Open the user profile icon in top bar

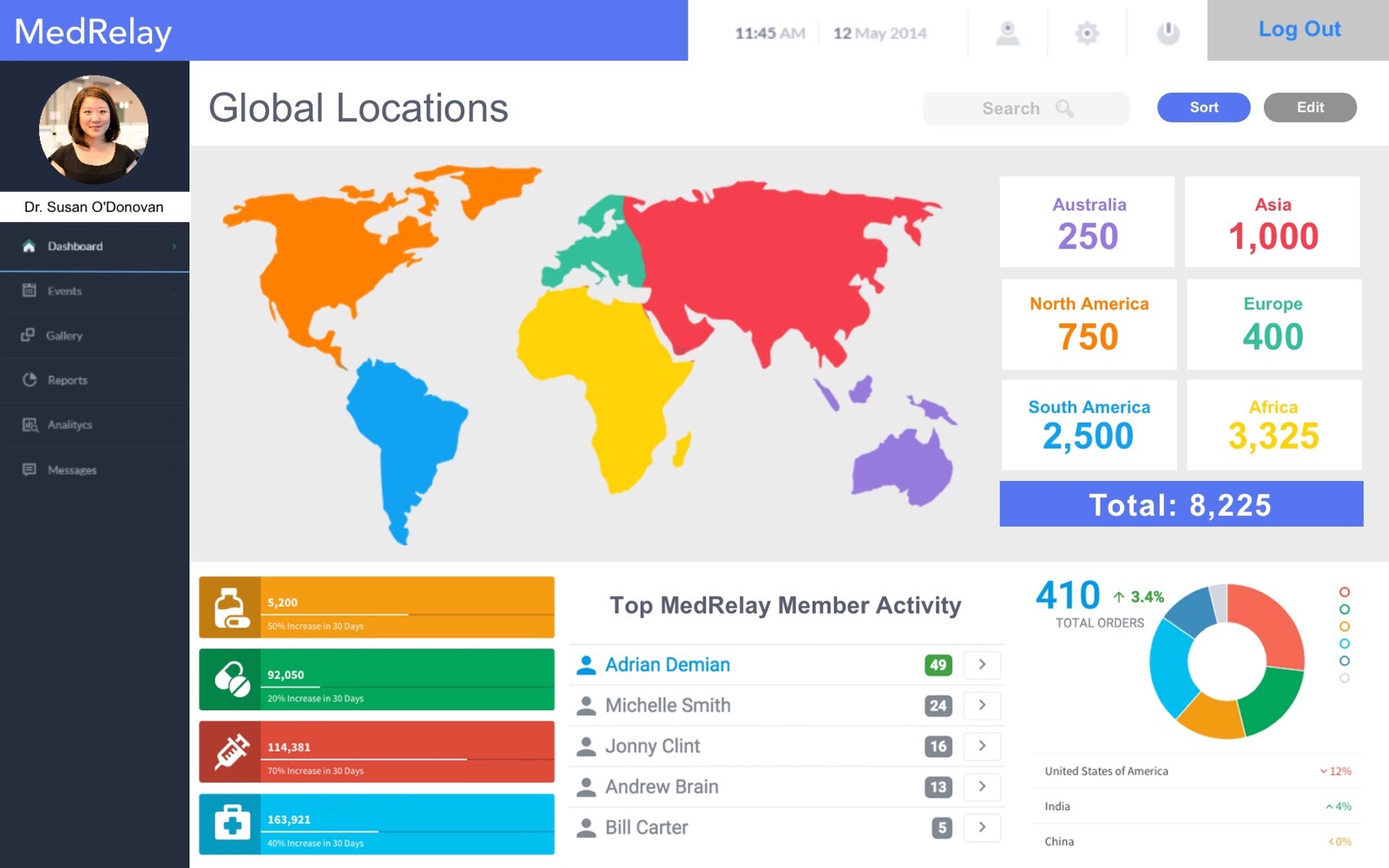tap(1007, 33)
